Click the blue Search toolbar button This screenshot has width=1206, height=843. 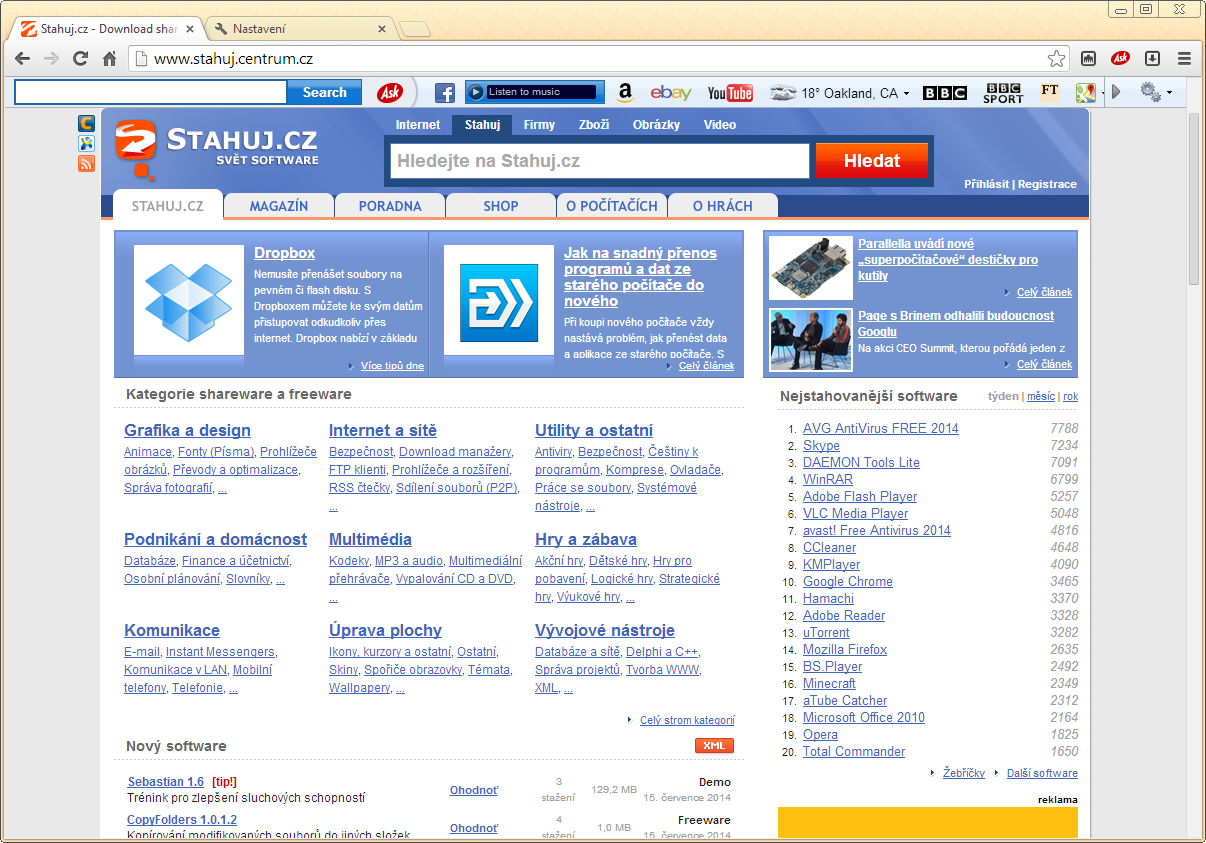325,92
